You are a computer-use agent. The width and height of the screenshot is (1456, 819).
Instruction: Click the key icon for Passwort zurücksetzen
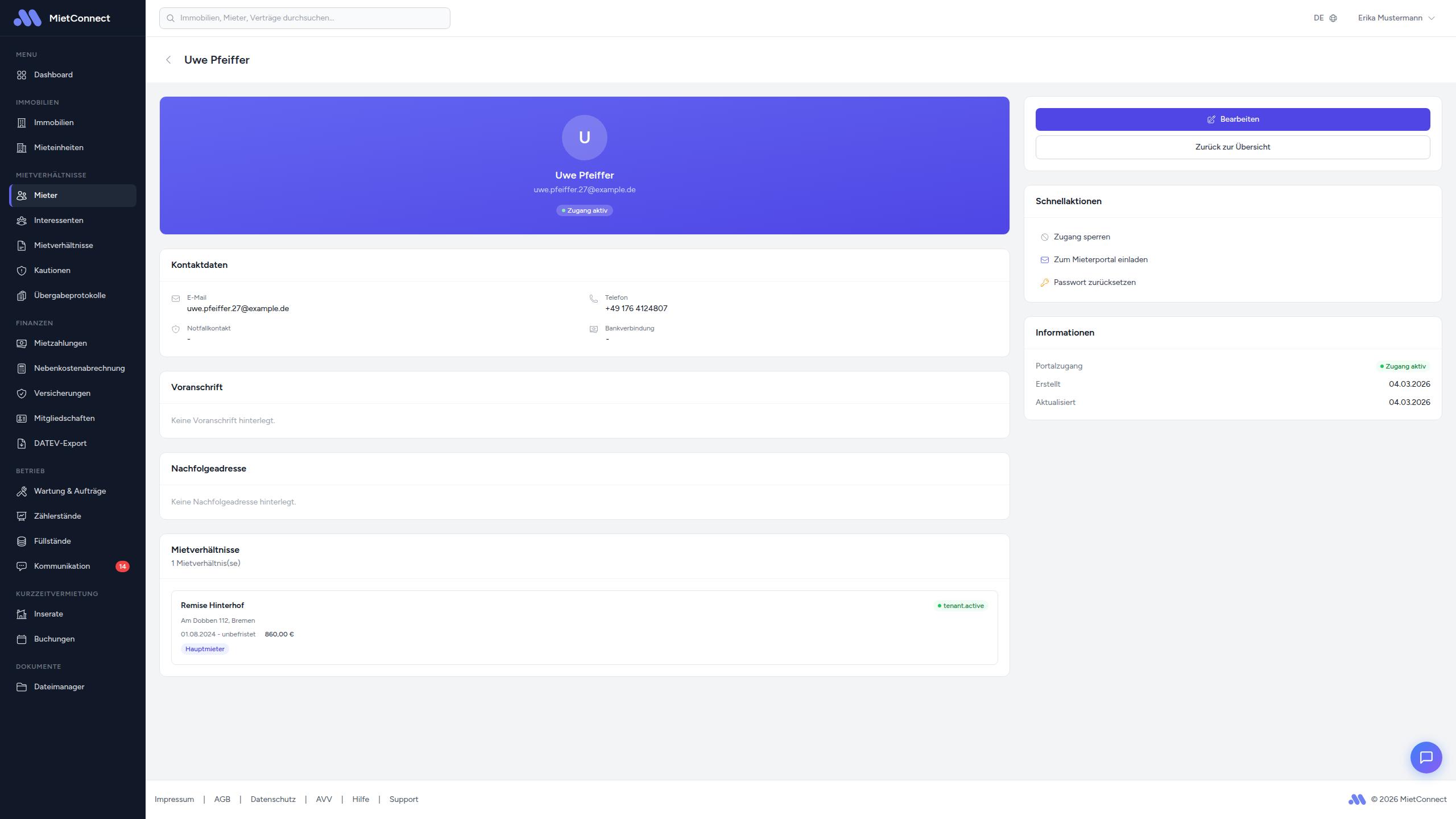tap(1044, 283)
